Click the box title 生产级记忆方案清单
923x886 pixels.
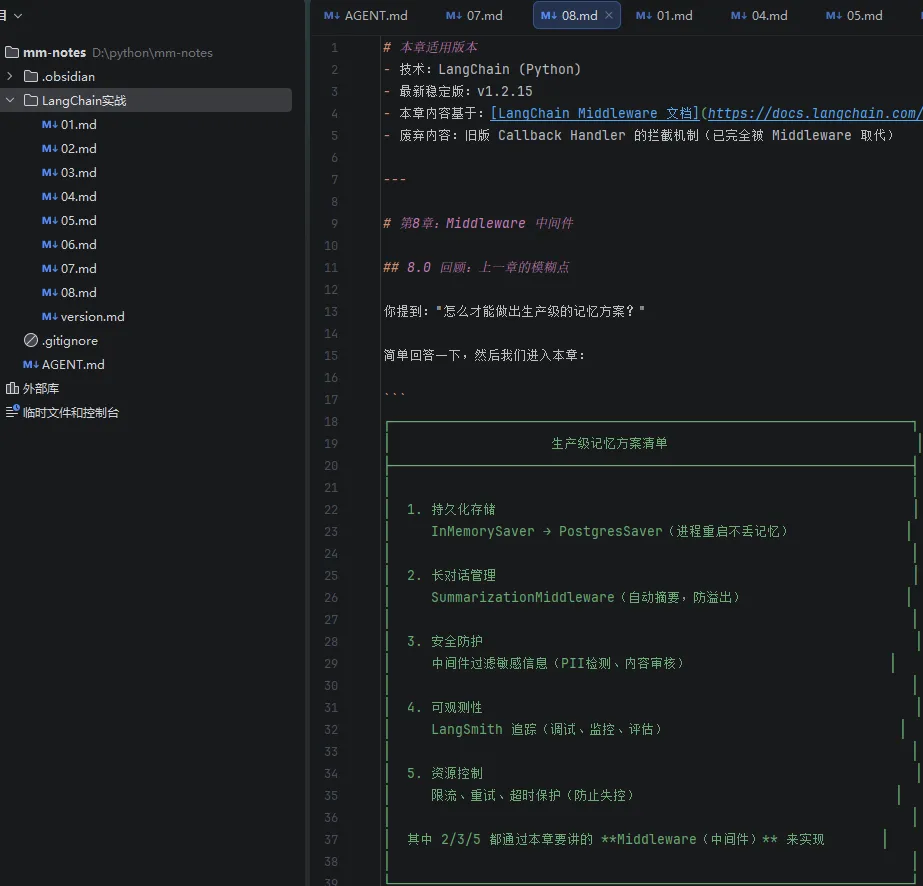pyautogui.click(x=609, y=443)
